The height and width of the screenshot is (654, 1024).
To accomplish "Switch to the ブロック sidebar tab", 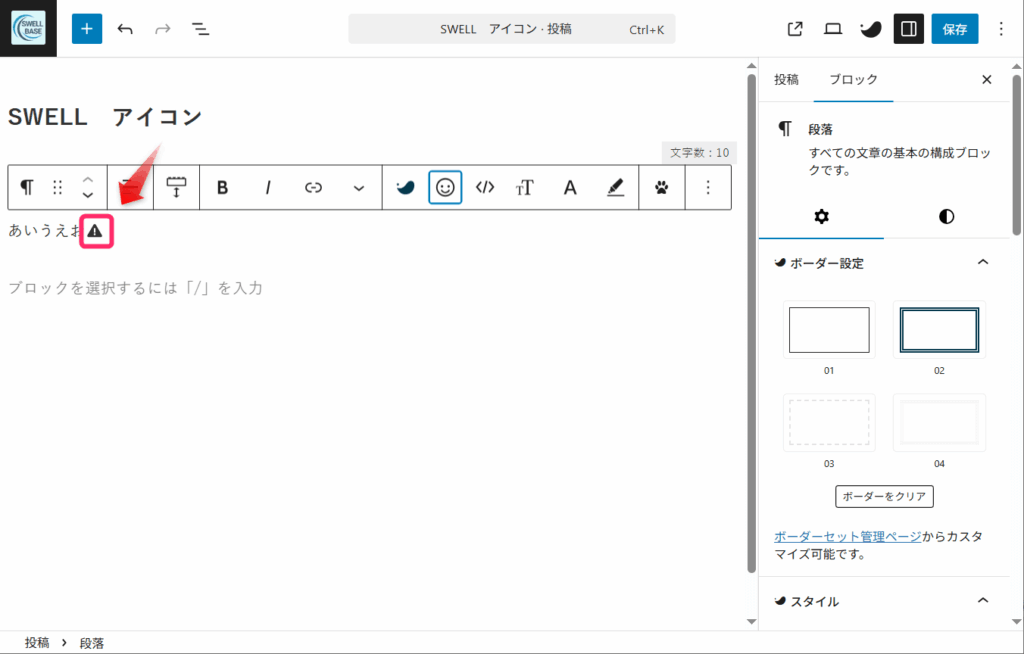I will click(x=853, y=80).
